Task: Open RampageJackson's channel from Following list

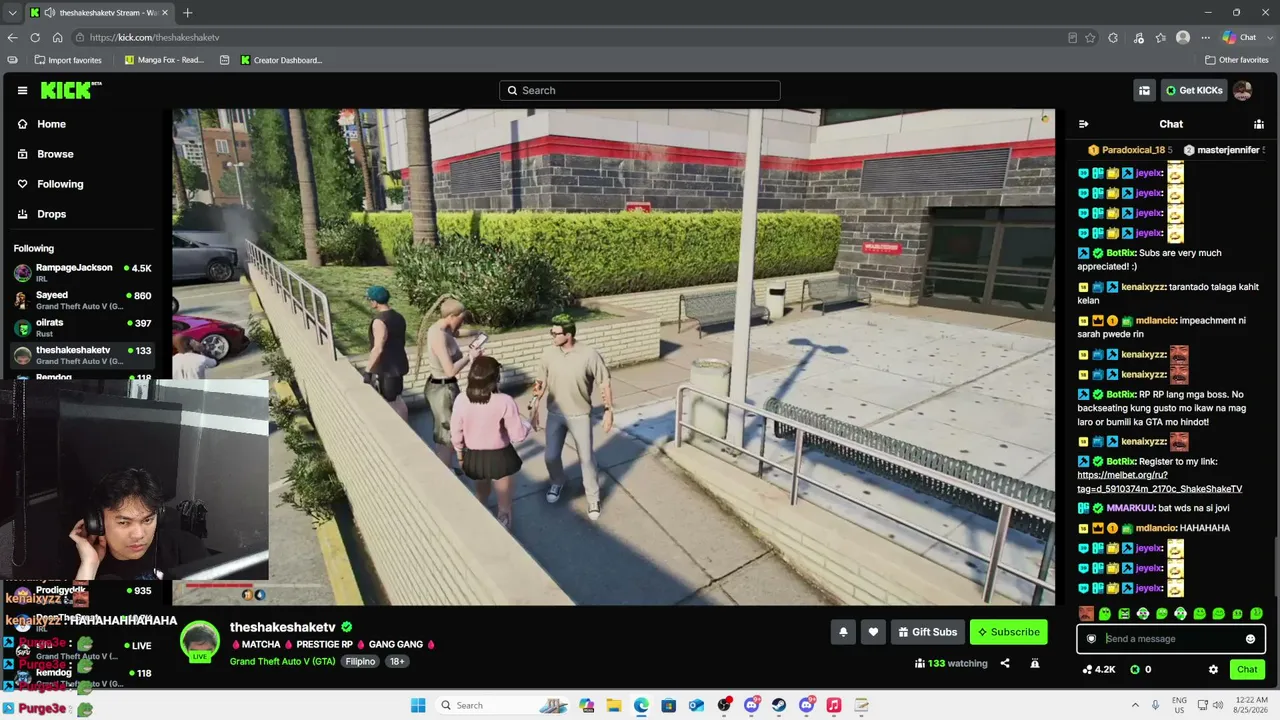Action: (x=82, y=273)
